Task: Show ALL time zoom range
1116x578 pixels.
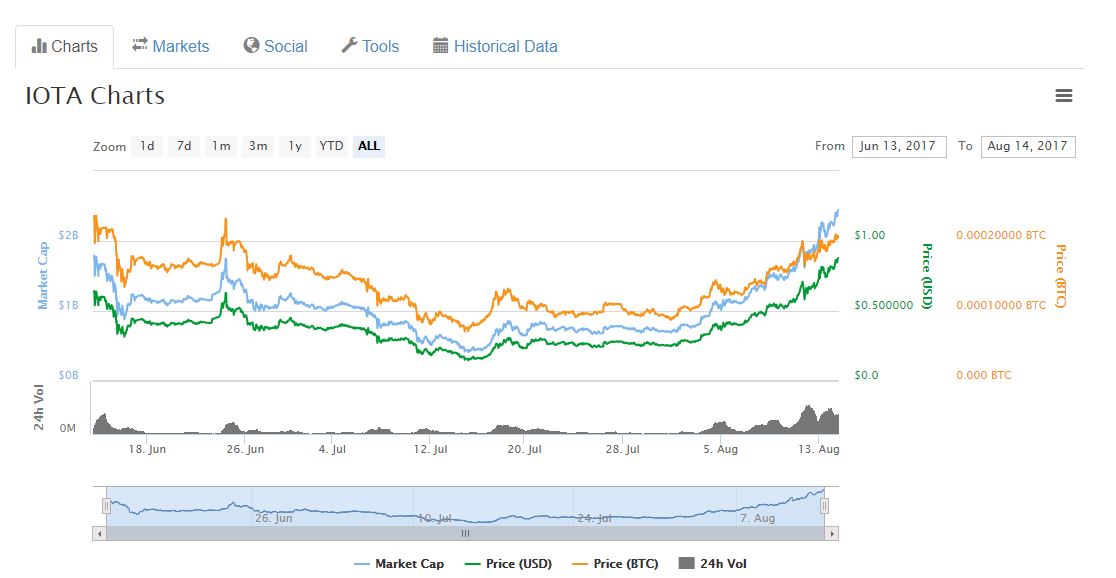Action: 369,146
